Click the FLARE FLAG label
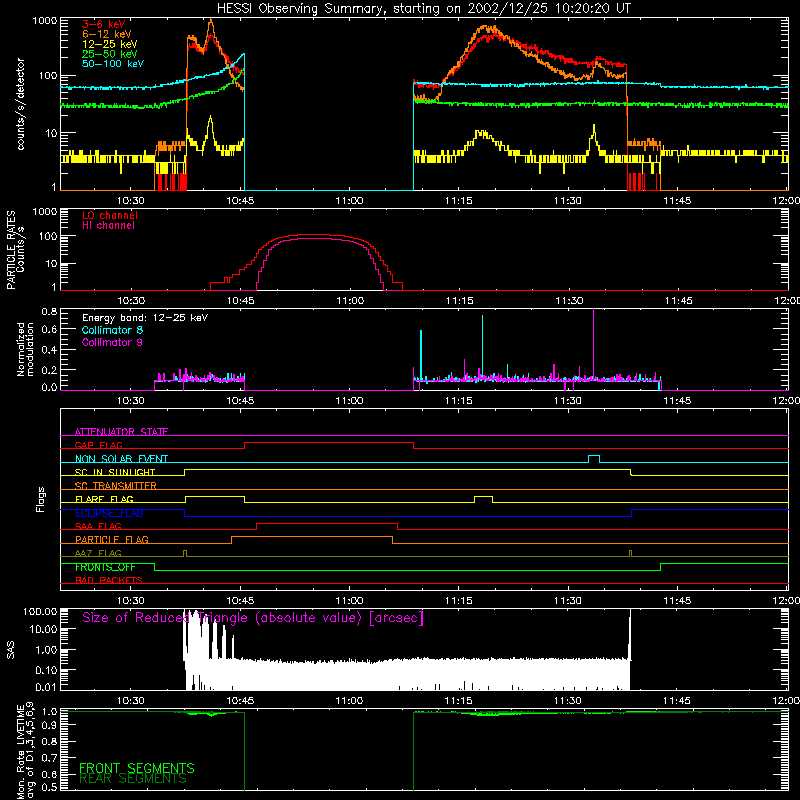The width and height of the screenshot is (800, 800). click(x=104, y=499)
